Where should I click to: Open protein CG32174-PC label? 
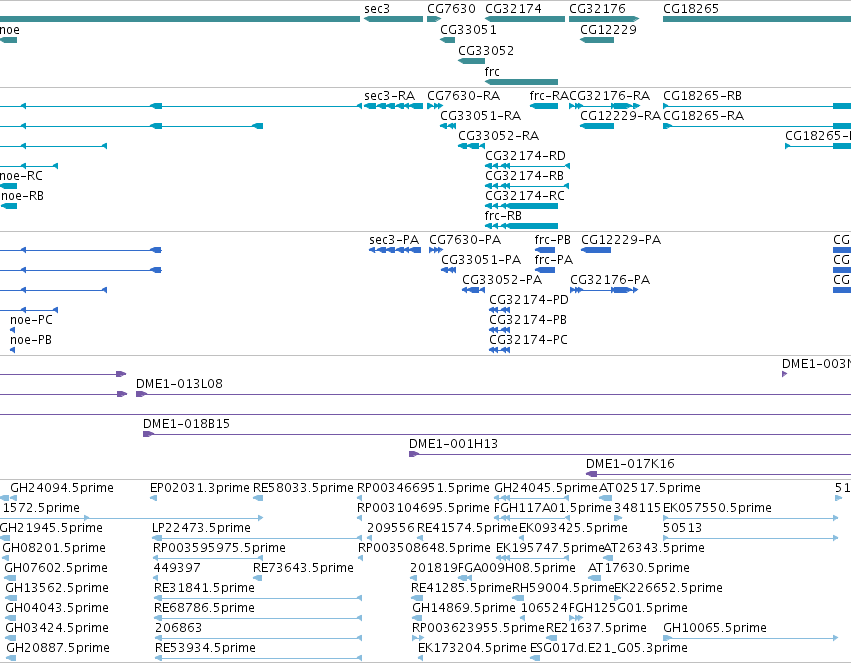pos(528,340)
